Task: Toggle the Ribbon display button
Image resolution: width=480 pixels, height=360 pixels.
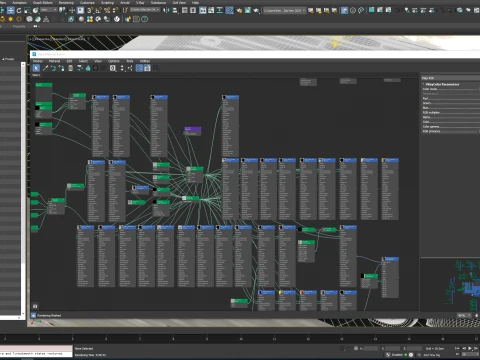Action: click(202, 10)
